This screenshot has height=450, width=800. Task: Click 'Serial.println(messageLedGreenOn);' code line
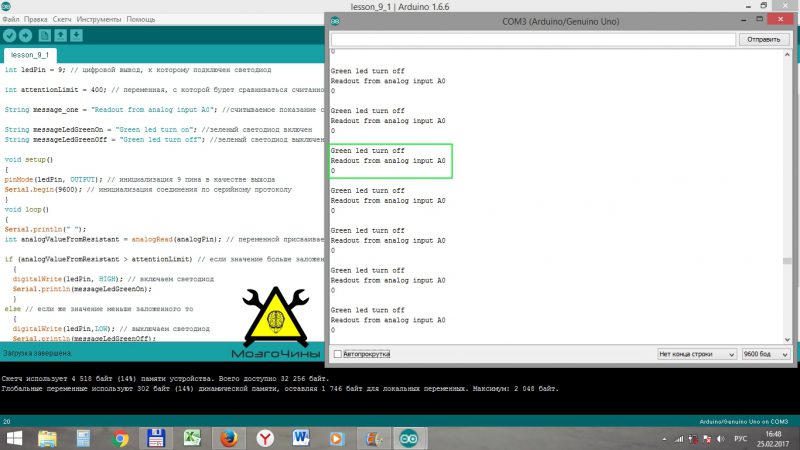pyautogui.click(x=82, y=289)
